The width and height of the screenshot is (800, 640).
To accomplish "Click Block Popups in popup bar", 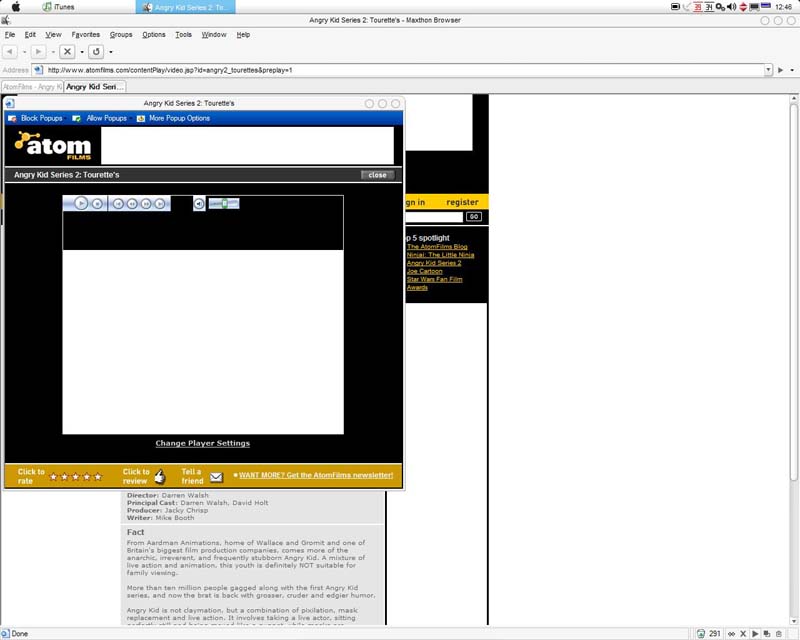I will [35, 118].
